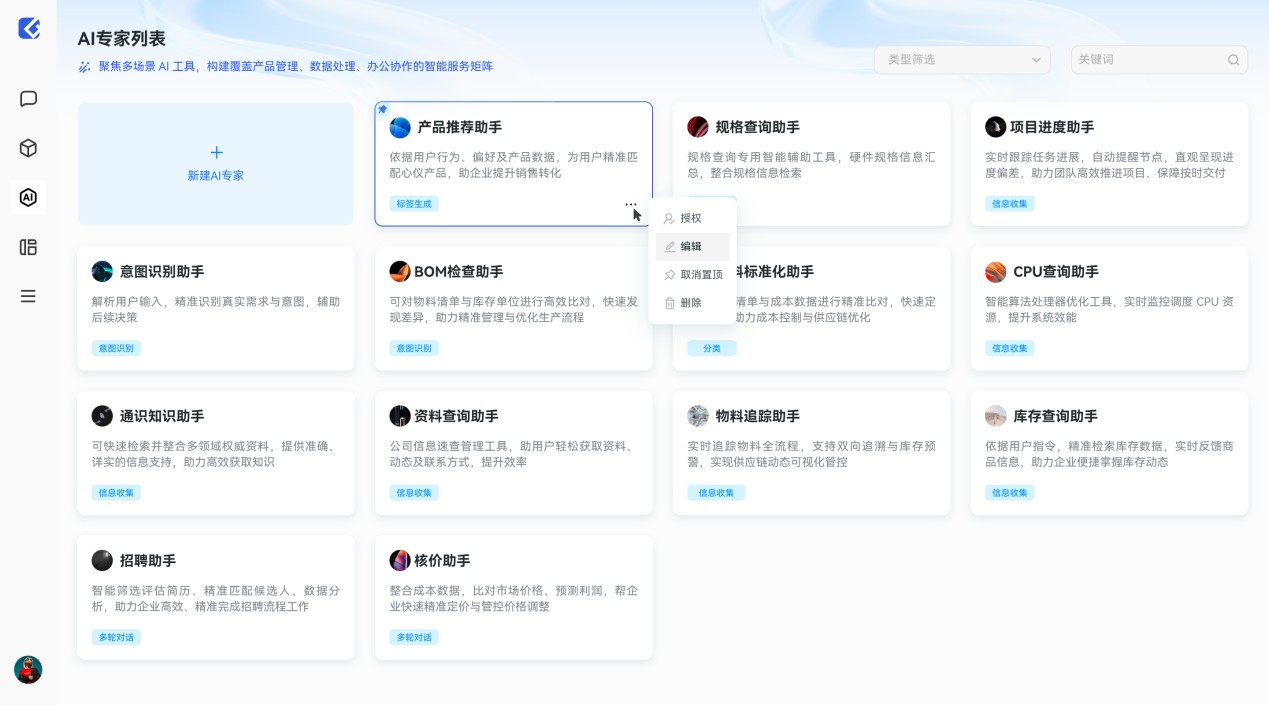Click the user avatar at bottom left
Viewport: 1269px width, 705px height.
[28, 671]
